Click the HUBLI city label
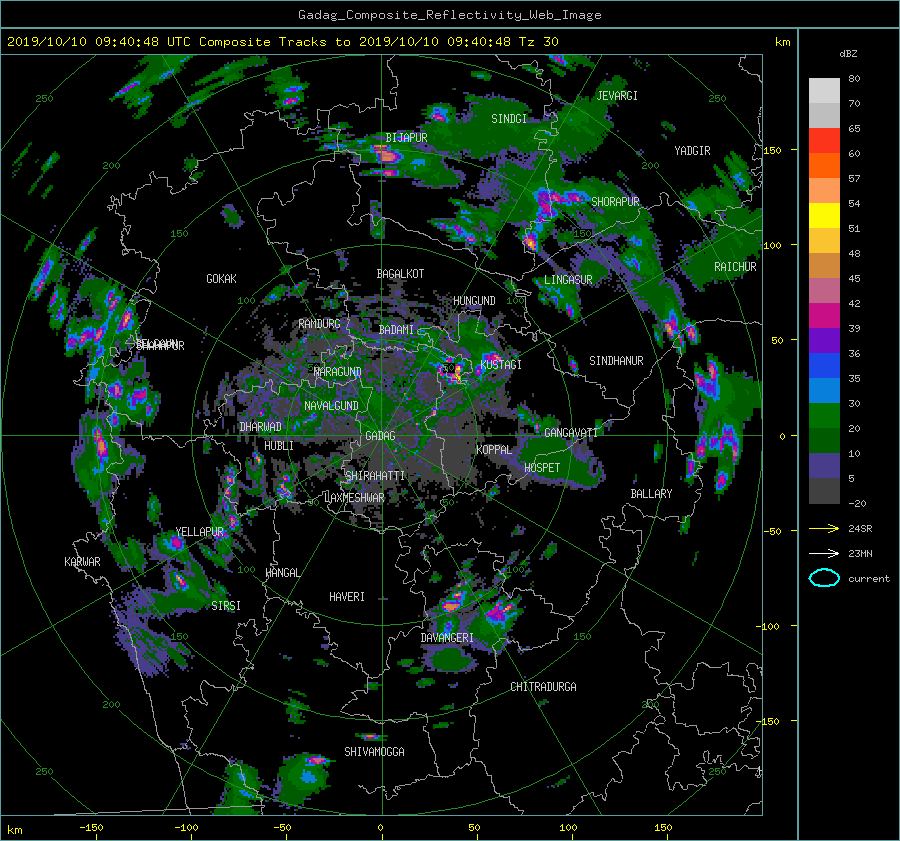Screen dimensions: 900x841 279,446
